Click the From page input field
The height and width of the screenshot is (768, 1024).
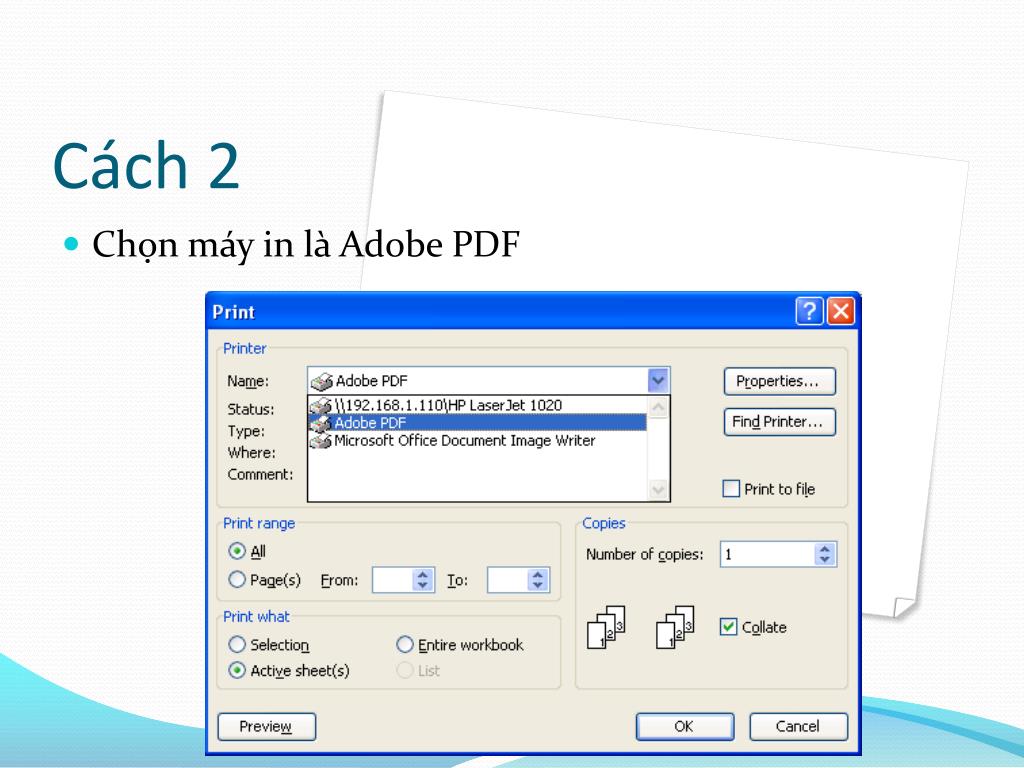pyautogui.click(x=392, y=580)
